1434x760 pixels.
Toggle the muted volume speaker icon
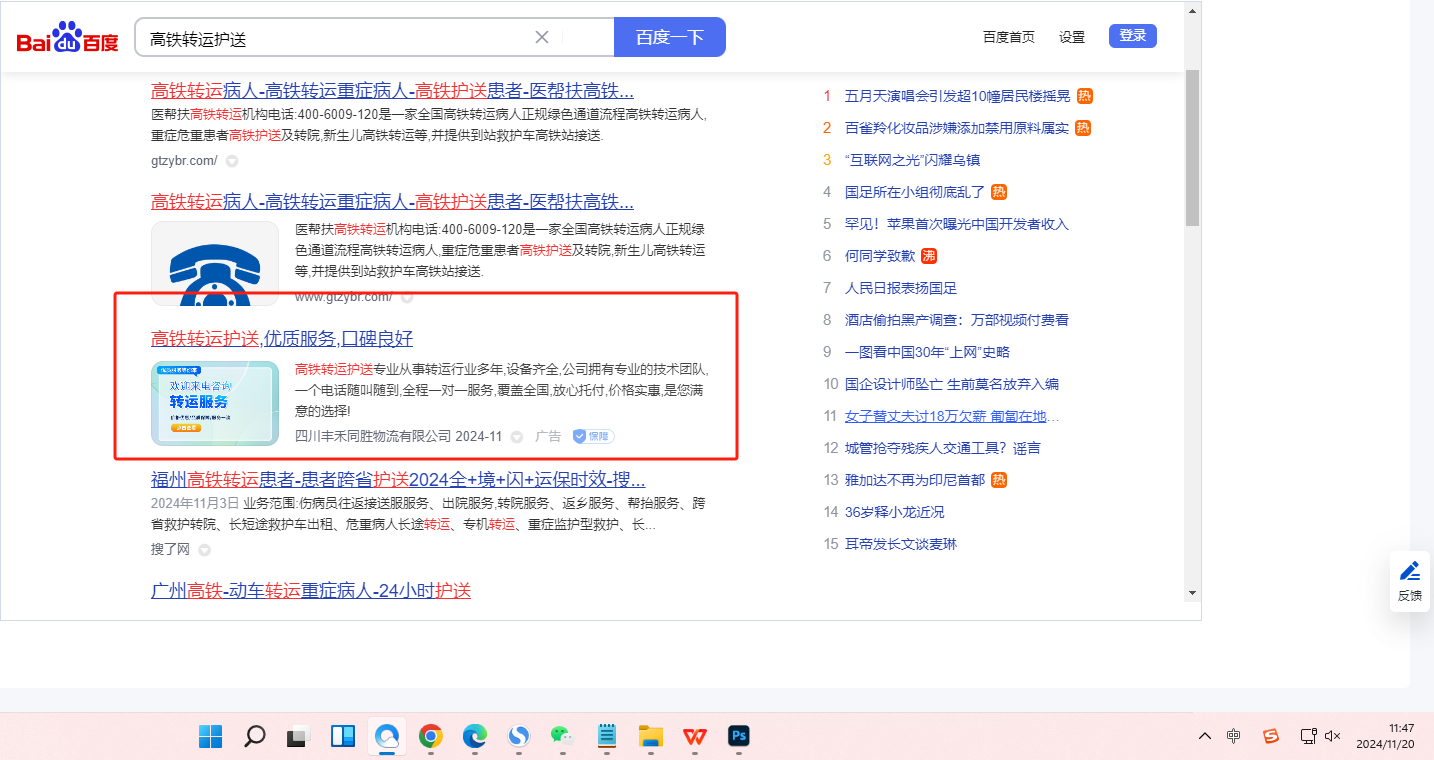[x=1332, y=736]
